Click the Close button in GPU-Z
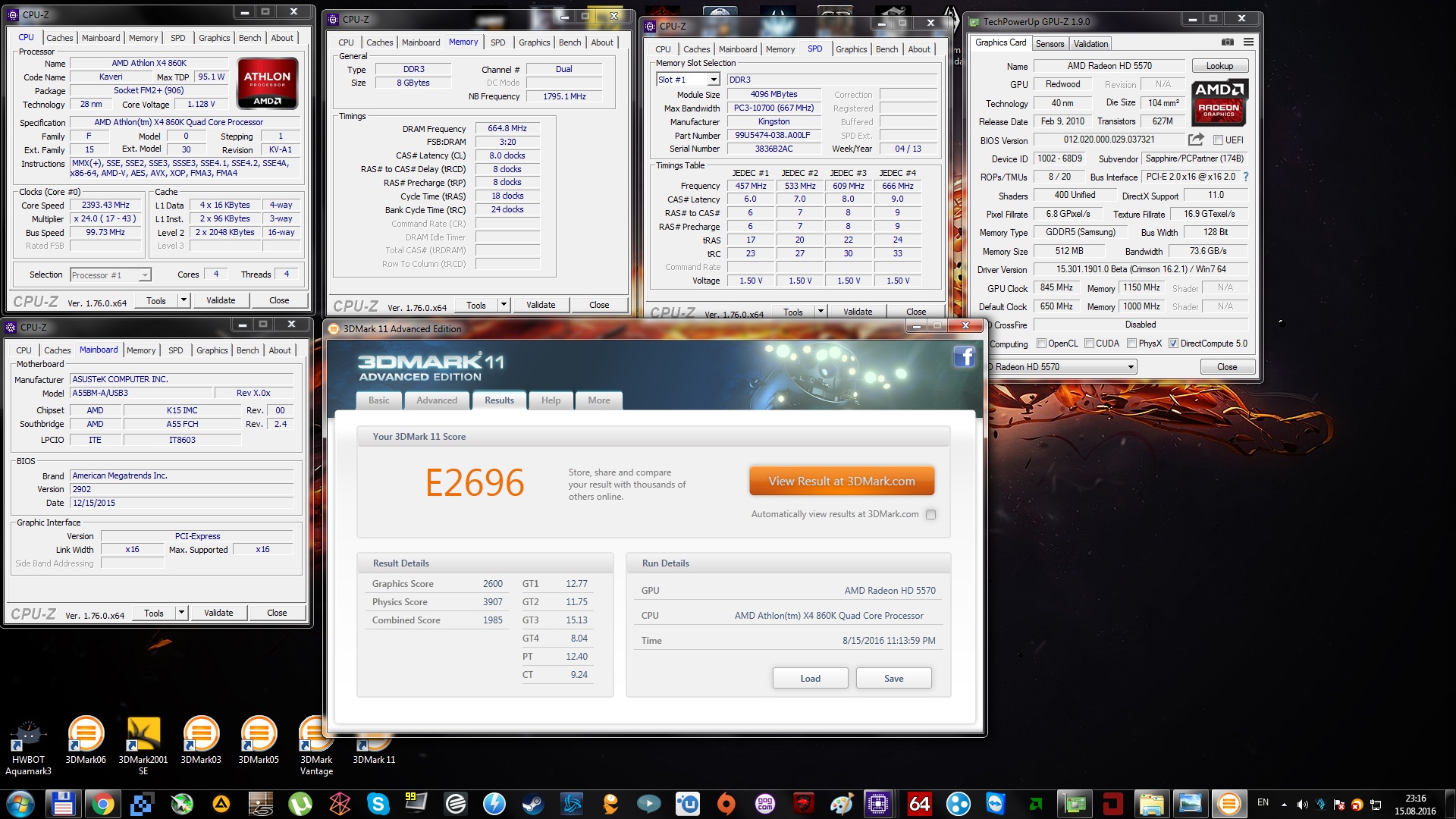This screenshot has height=819, width=1456. click(1226, 367)
